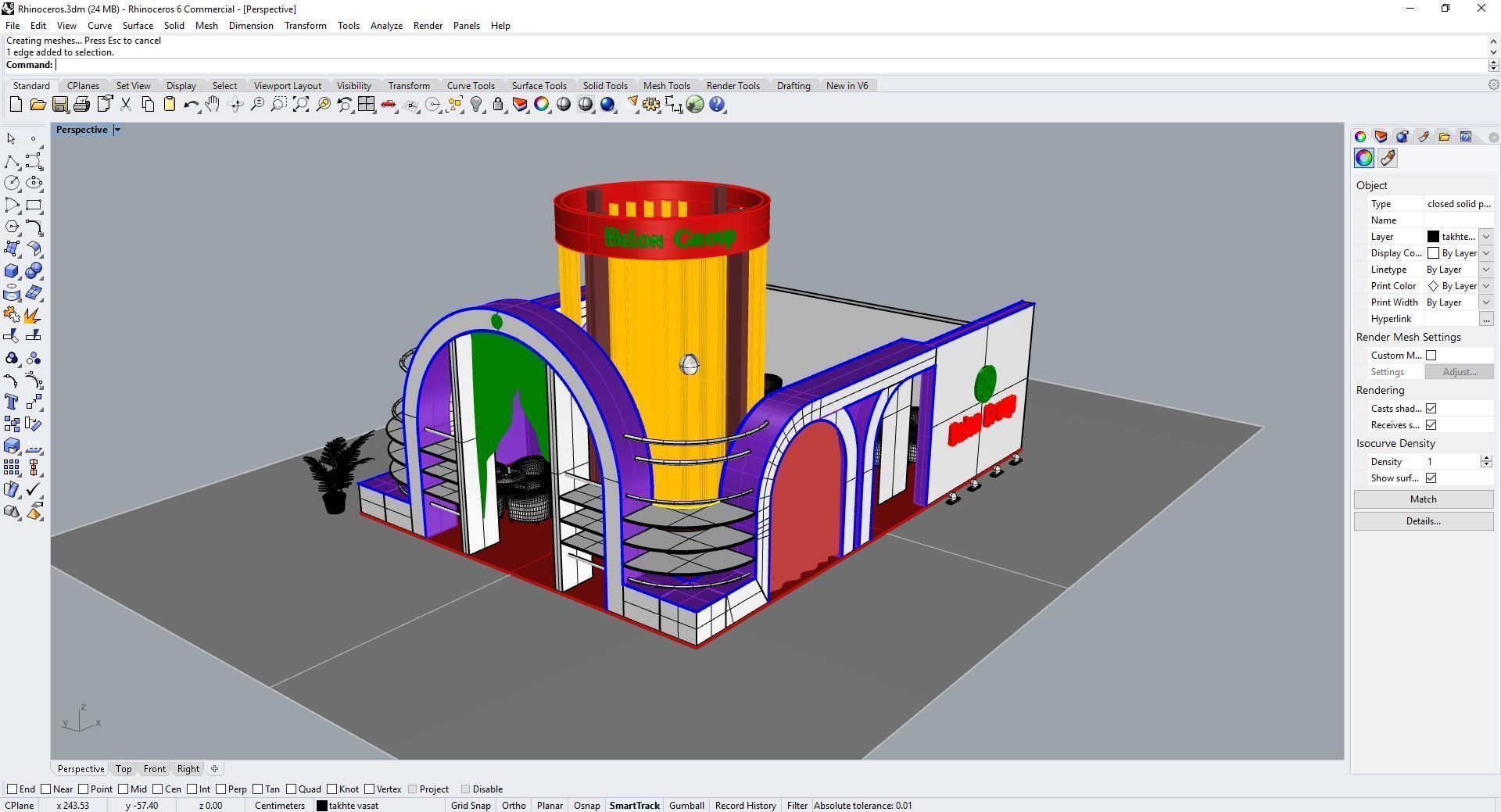1501x812 pixels.
Task: Uncheck the Receives shadows checkbox
Action: (x=1431, y=425)
